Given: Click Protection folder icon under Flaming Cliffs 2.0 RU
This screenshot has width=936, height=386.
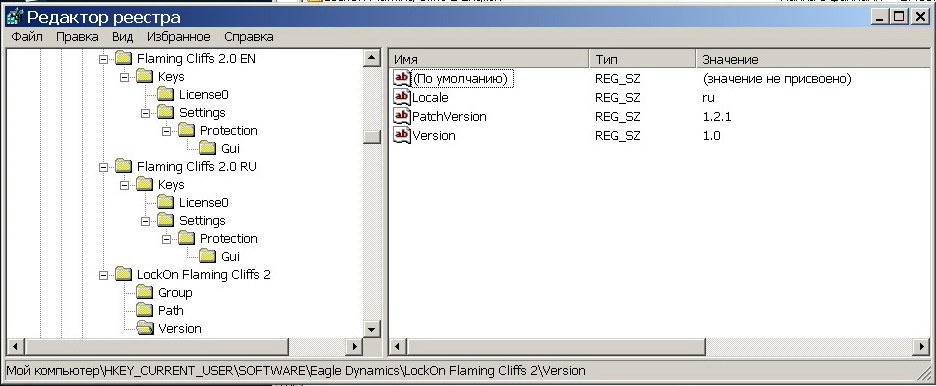Looking at the screenshot, I should click(186, 238).
